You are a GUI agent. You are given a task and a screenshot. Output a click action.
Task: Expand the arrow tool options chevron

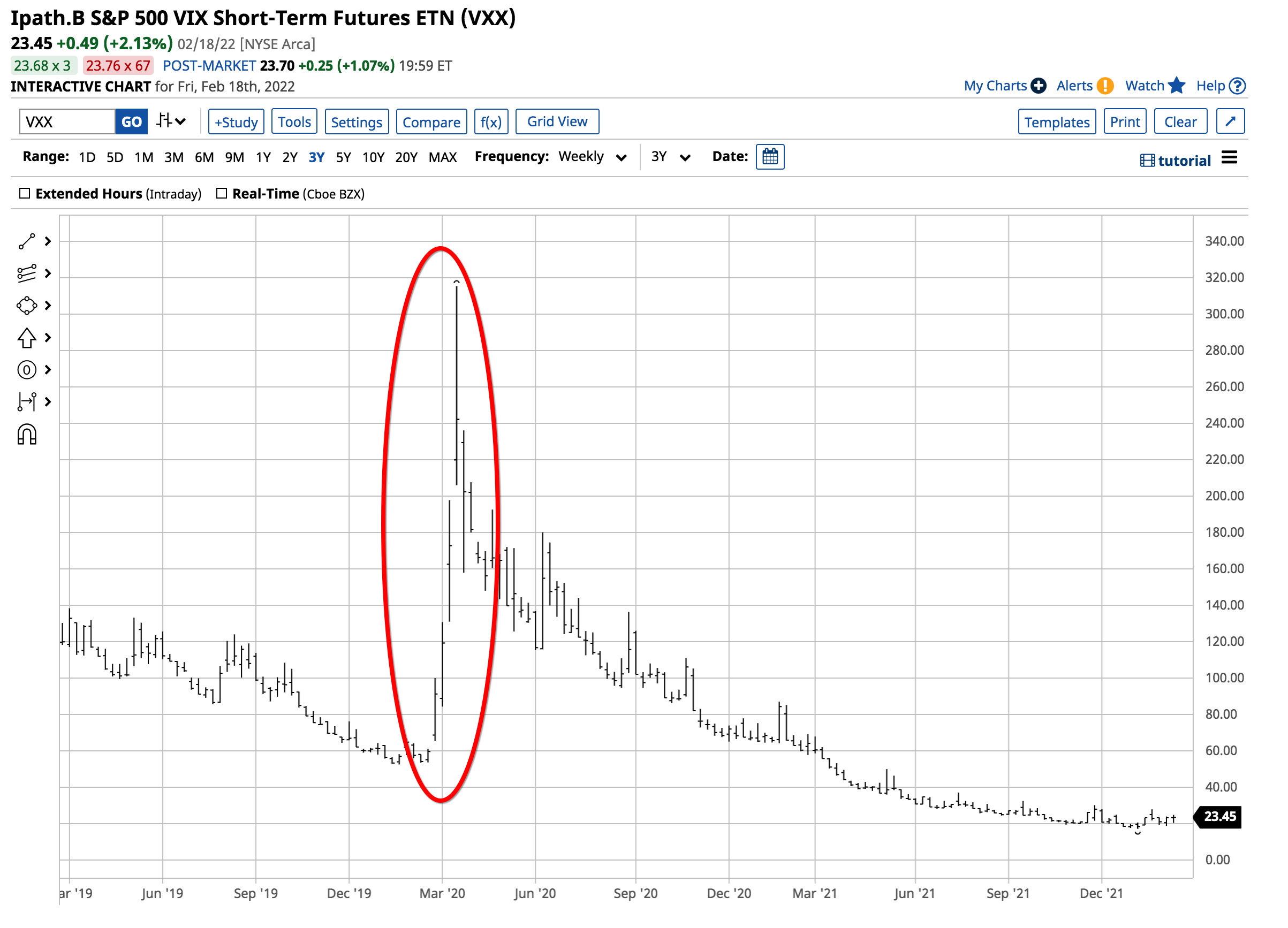pyautogui.click(x=48, y=338)
